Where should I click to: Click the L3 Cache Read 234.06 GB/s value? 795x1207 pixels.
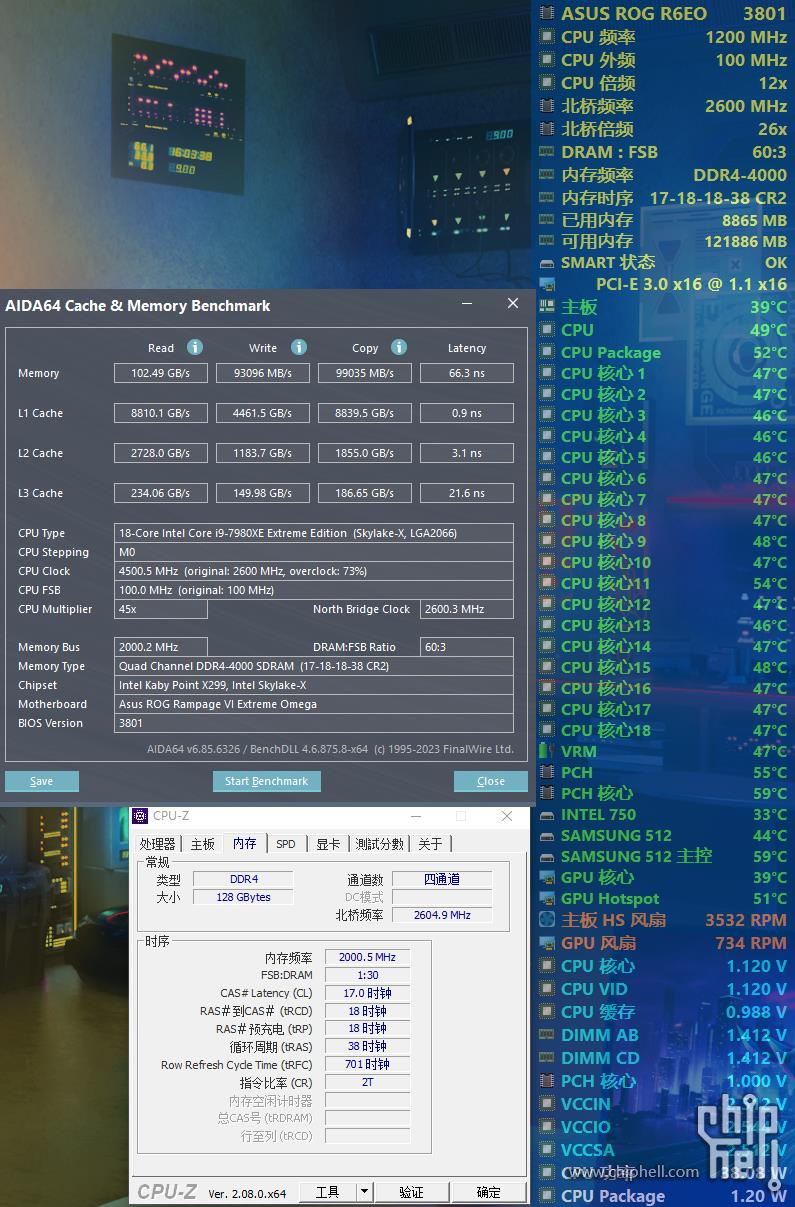click(161, 493)
